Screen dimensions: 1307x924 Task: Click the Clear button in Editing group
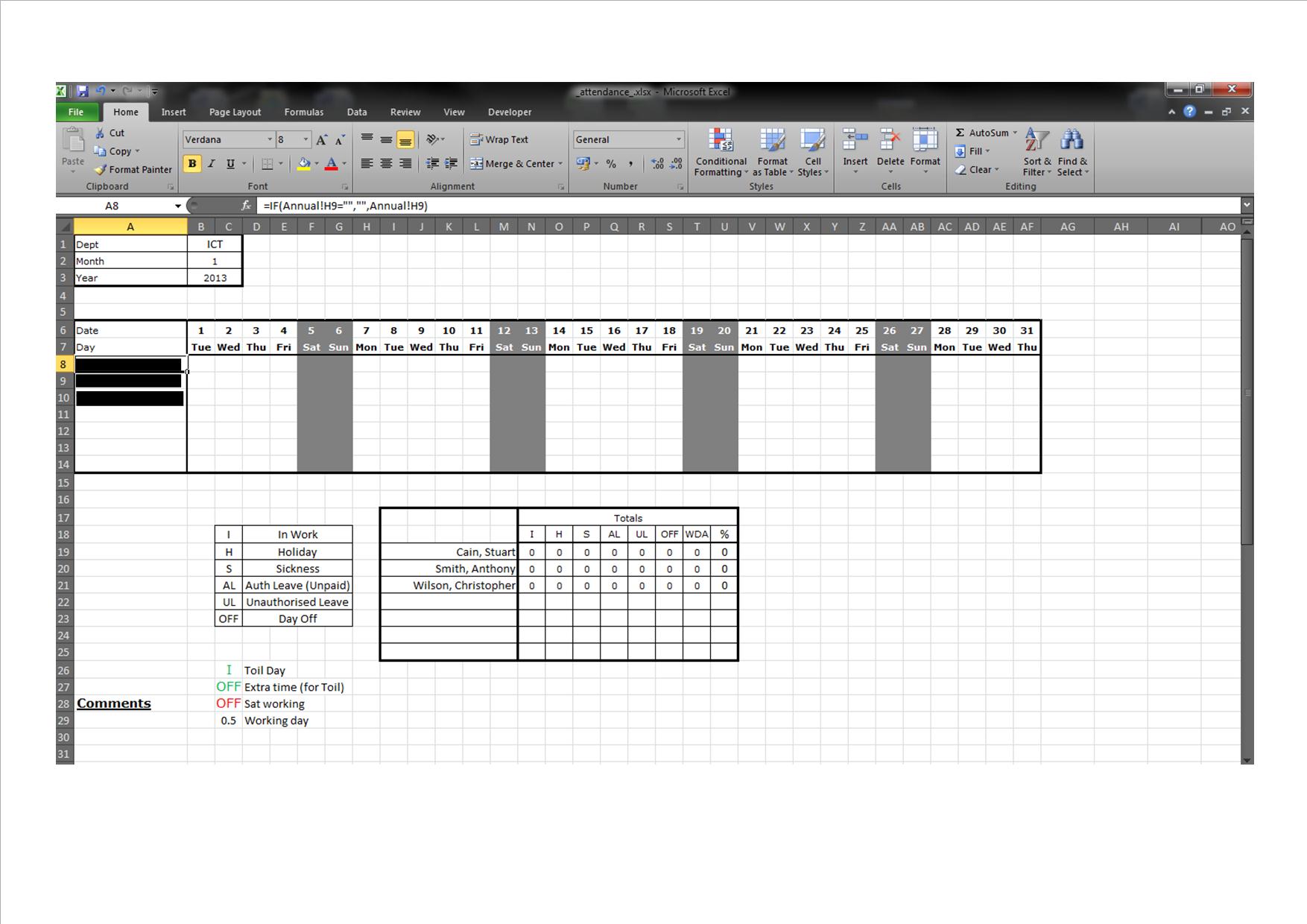(x=978, y=170)
